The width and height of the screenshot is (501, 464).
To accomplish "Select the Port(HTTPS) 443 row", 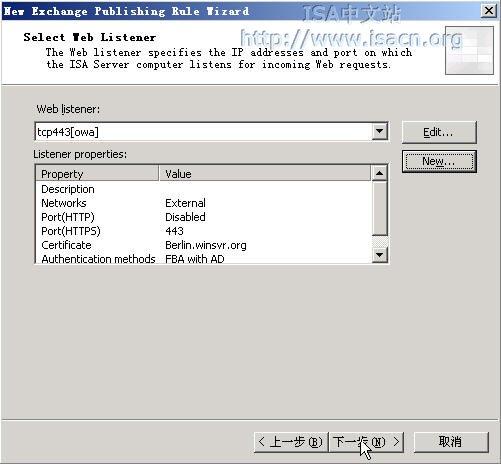I will (x=203, y=231).
